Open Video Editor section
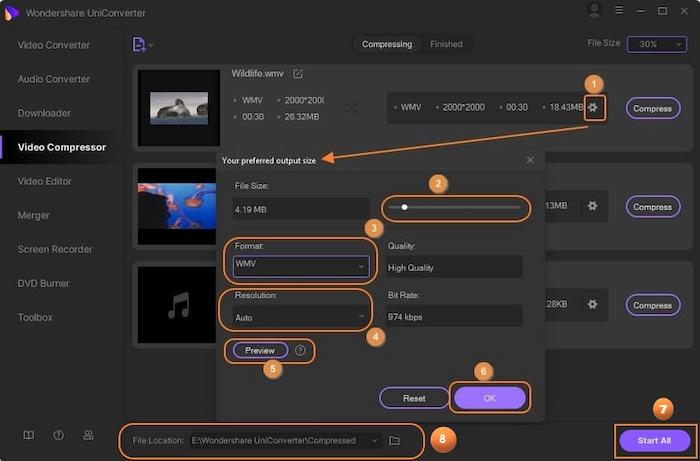This screenshot has width=700, height=461. [x=44, y=181]
